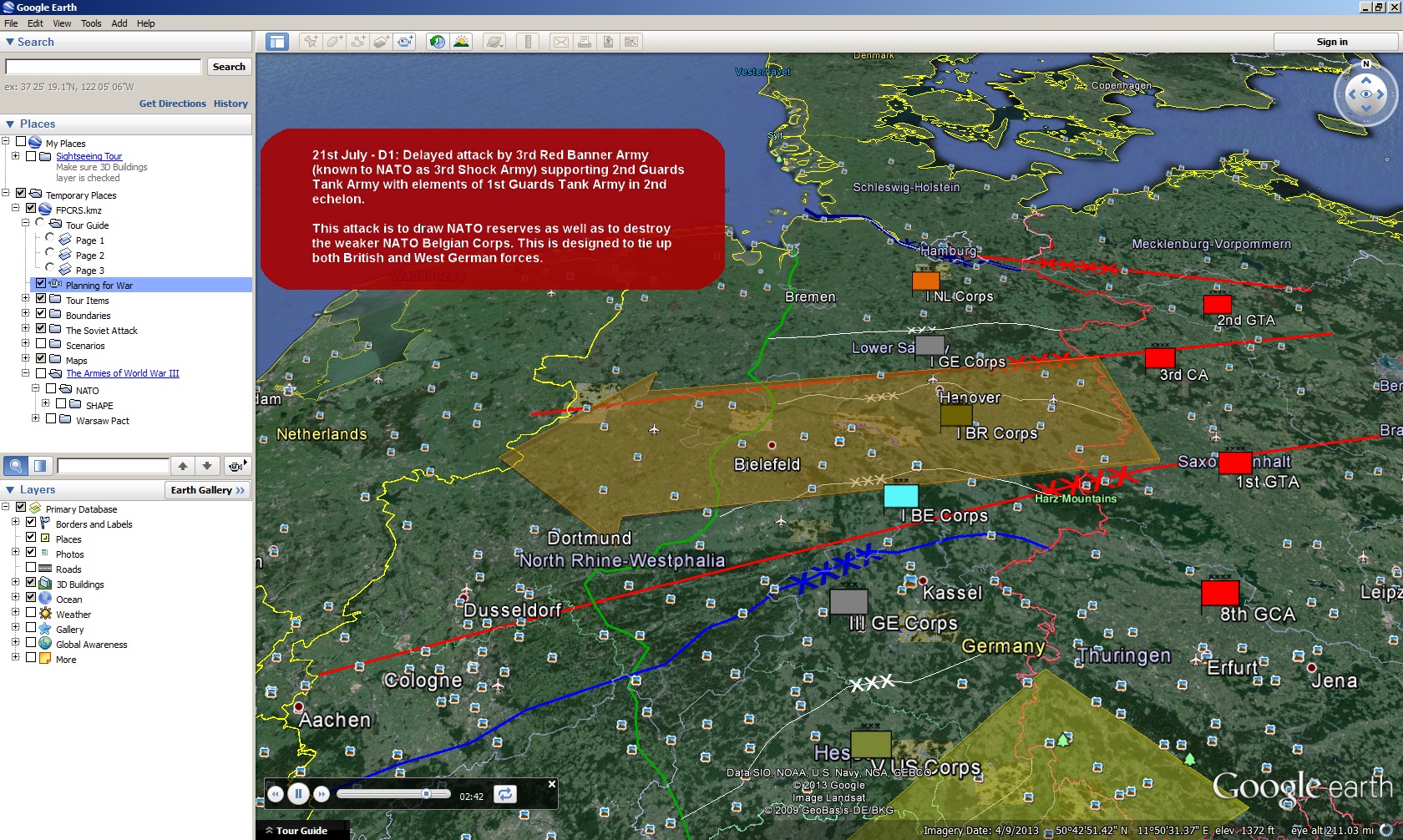Toggle the sidebar visibility button
This screenshot has height=840, width=1403.
[277, 42]
